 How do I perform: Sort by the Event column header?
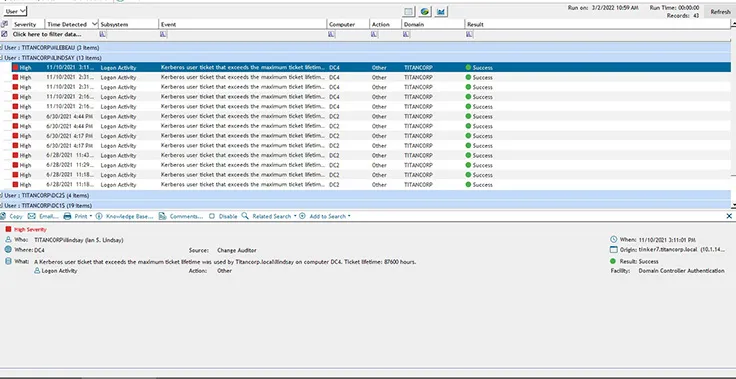coord(243,24)
